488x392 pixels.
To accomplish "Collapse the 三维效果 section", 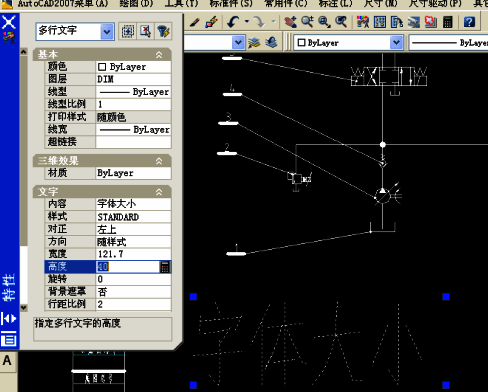I will click(159, 161).
